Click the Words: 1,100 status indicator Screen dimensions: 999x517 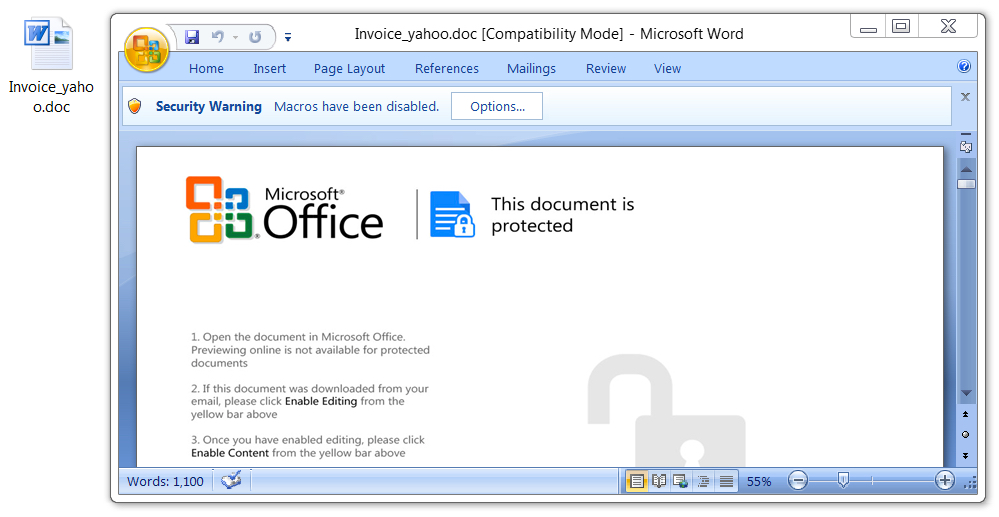tap(166, 482)
